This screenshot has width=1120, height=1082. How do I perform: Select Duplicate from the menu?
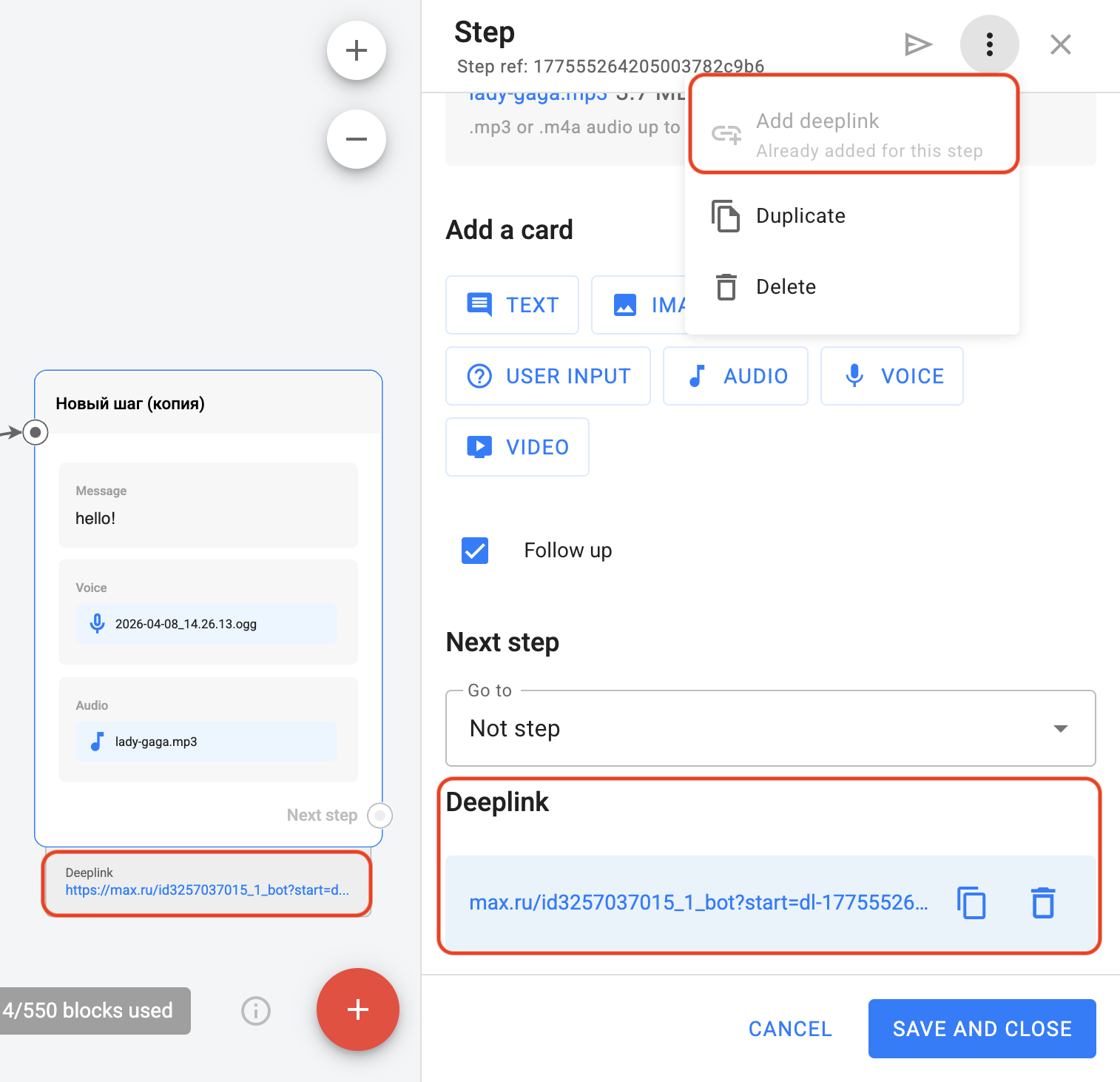(800, 216)
